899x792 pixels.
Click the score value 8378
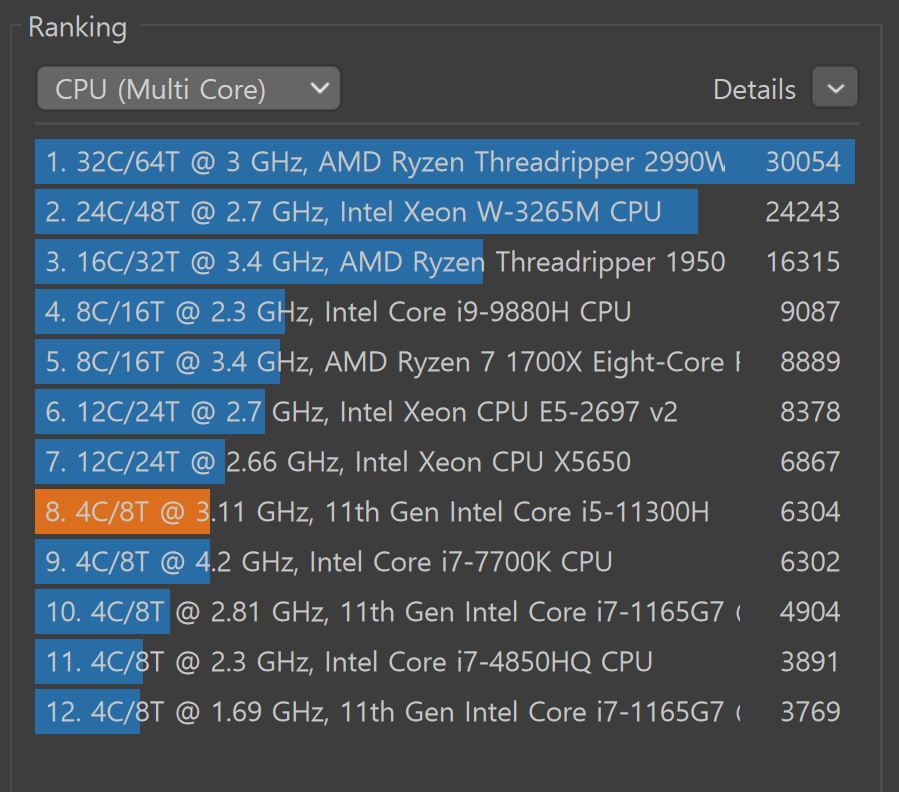tap(810, 412)
